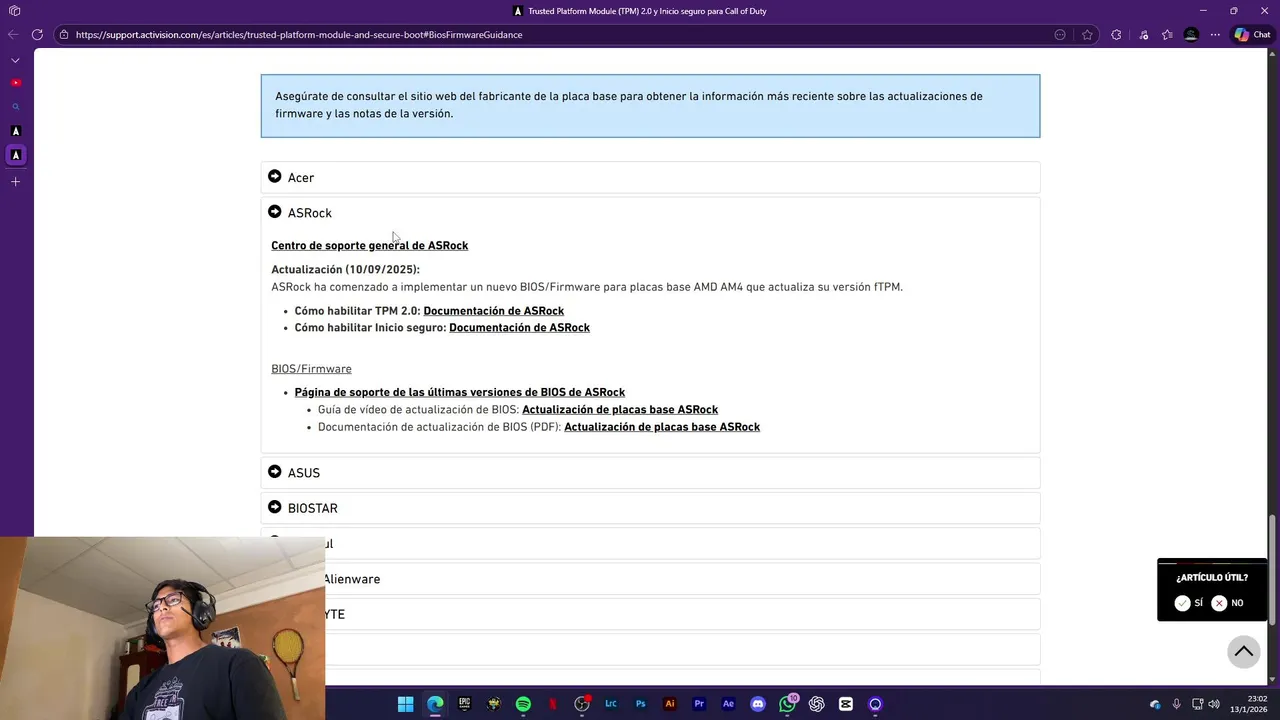Launch Epic Games from the taskbar
This screenshot has width=1280, height=720.
[464, 704]
